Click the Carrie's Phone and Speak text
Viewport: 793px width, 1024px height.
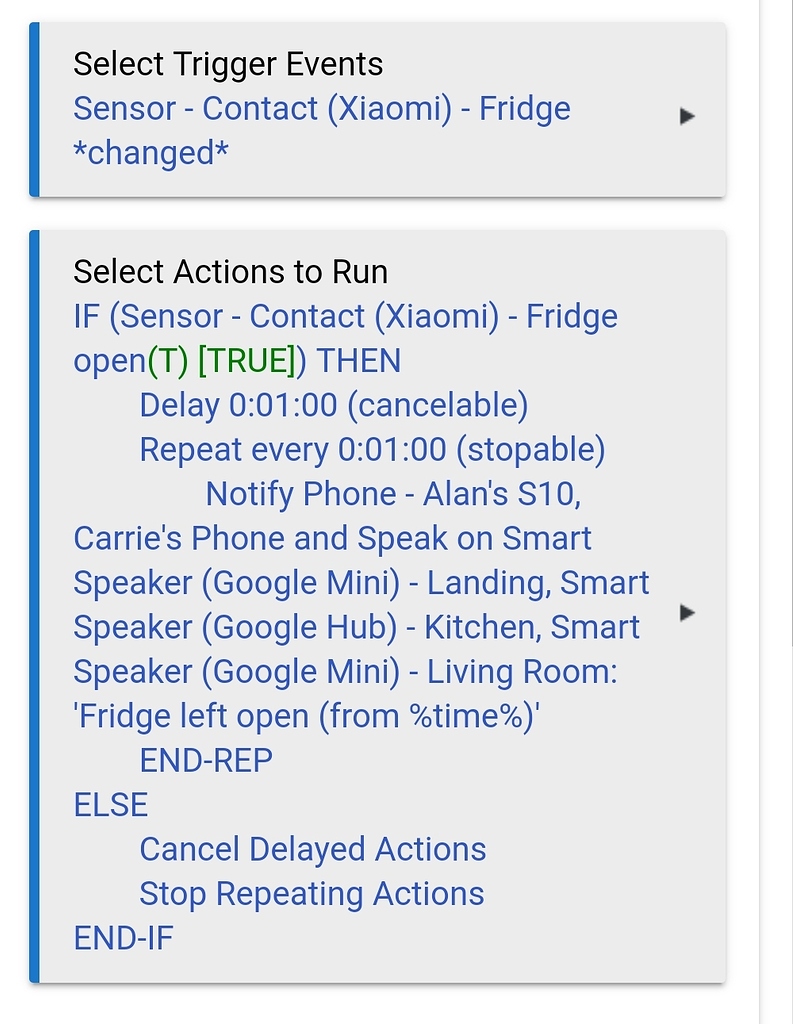(x=332, y=538)
